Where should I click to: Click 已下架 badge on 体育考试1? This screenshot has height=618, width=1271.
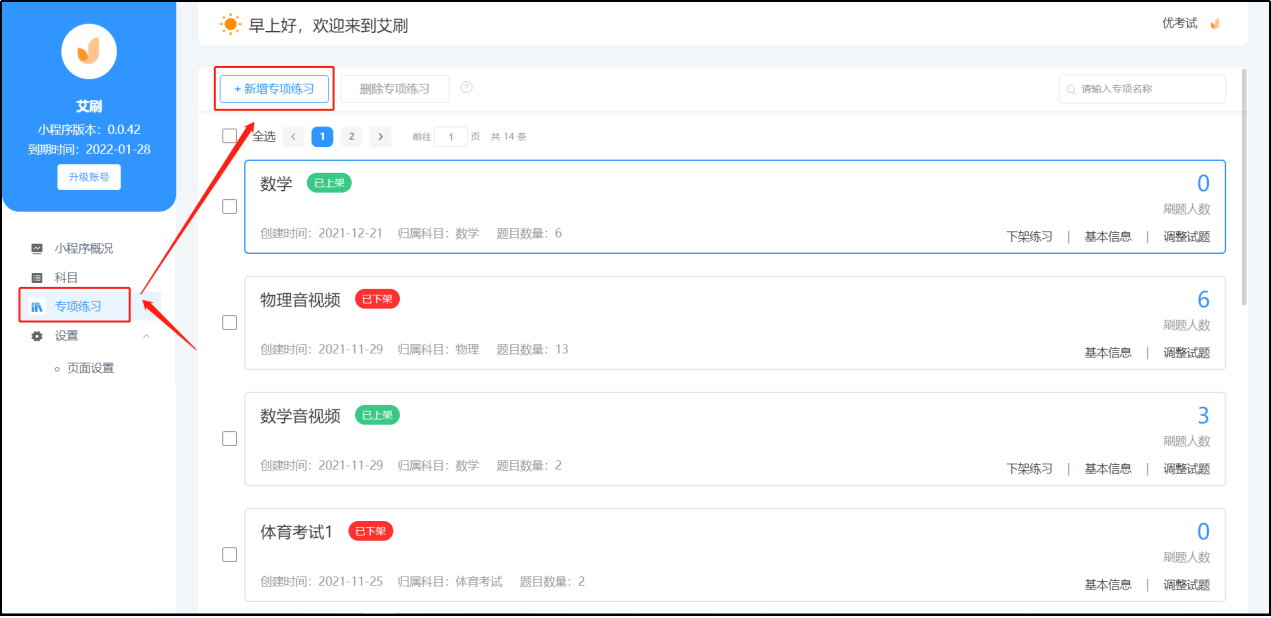click(x=370, y=531)
